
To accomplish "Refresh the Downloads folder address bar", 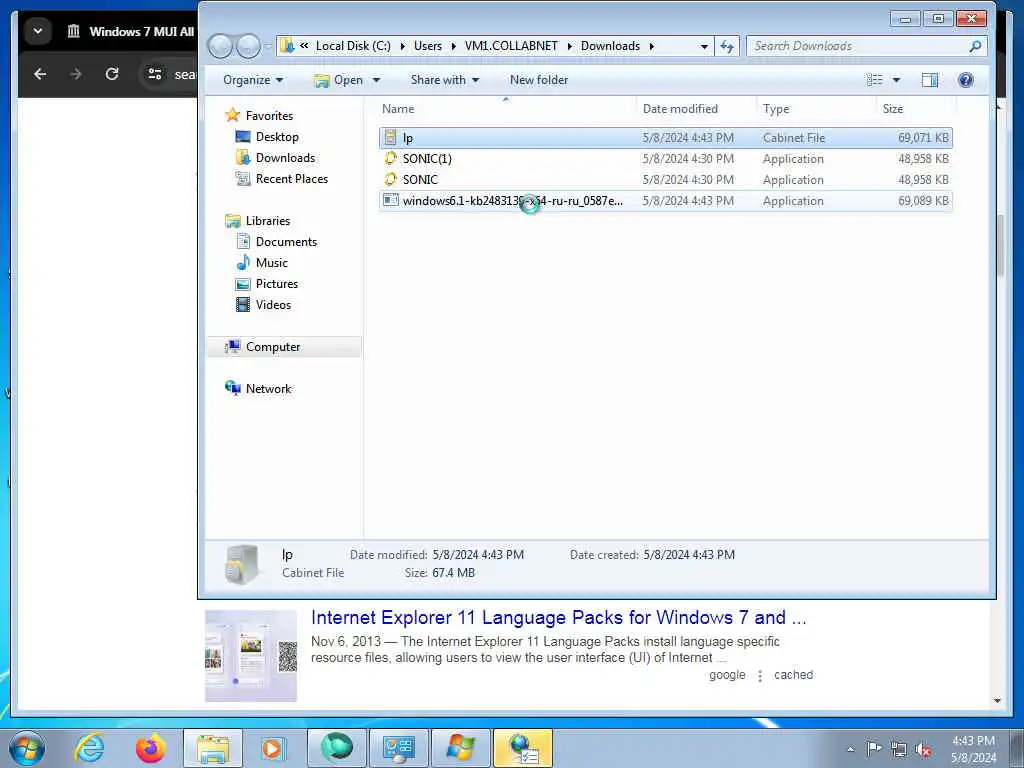I will [726, 46].
